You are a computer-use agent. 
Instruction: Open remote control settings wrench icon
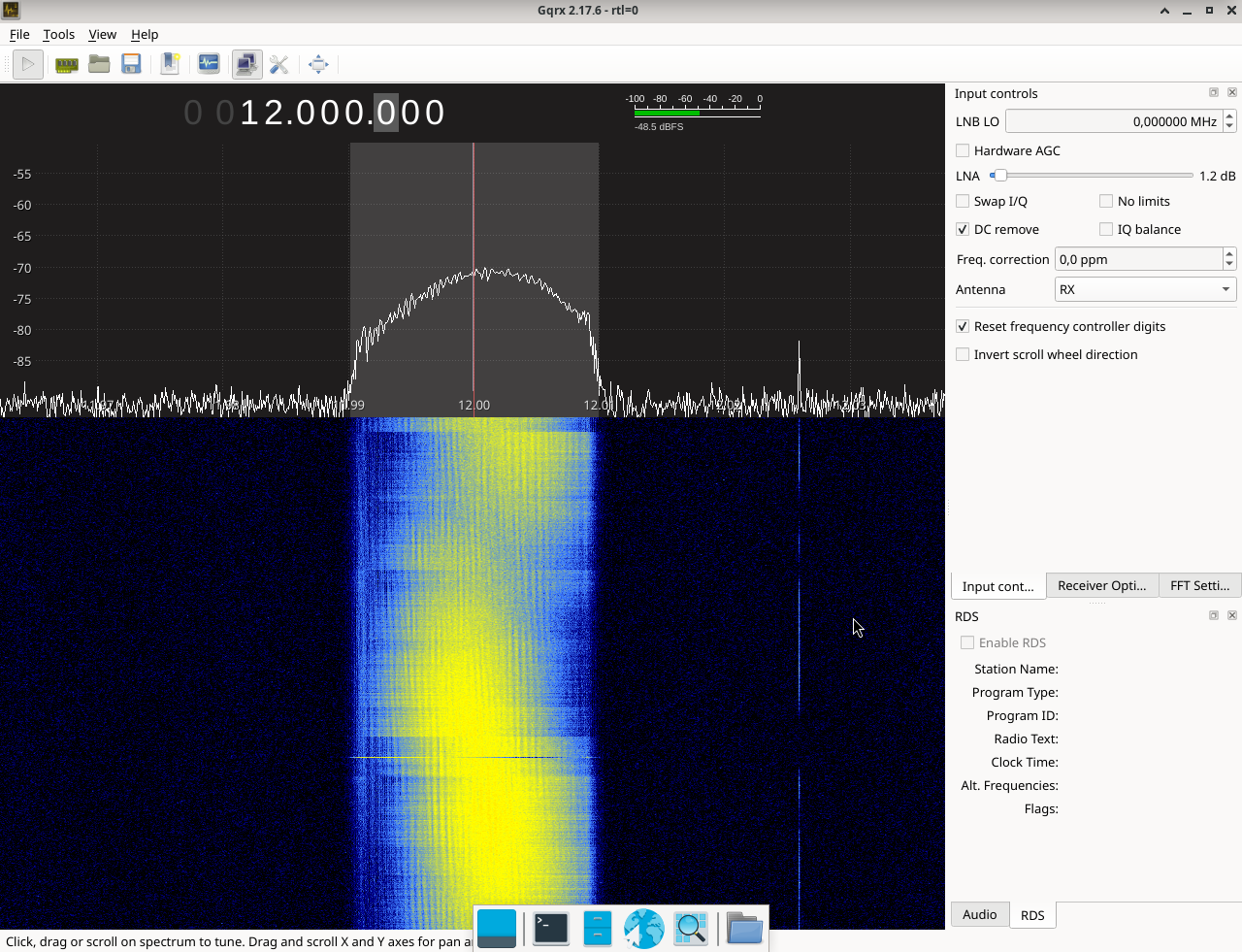[279, 65]
